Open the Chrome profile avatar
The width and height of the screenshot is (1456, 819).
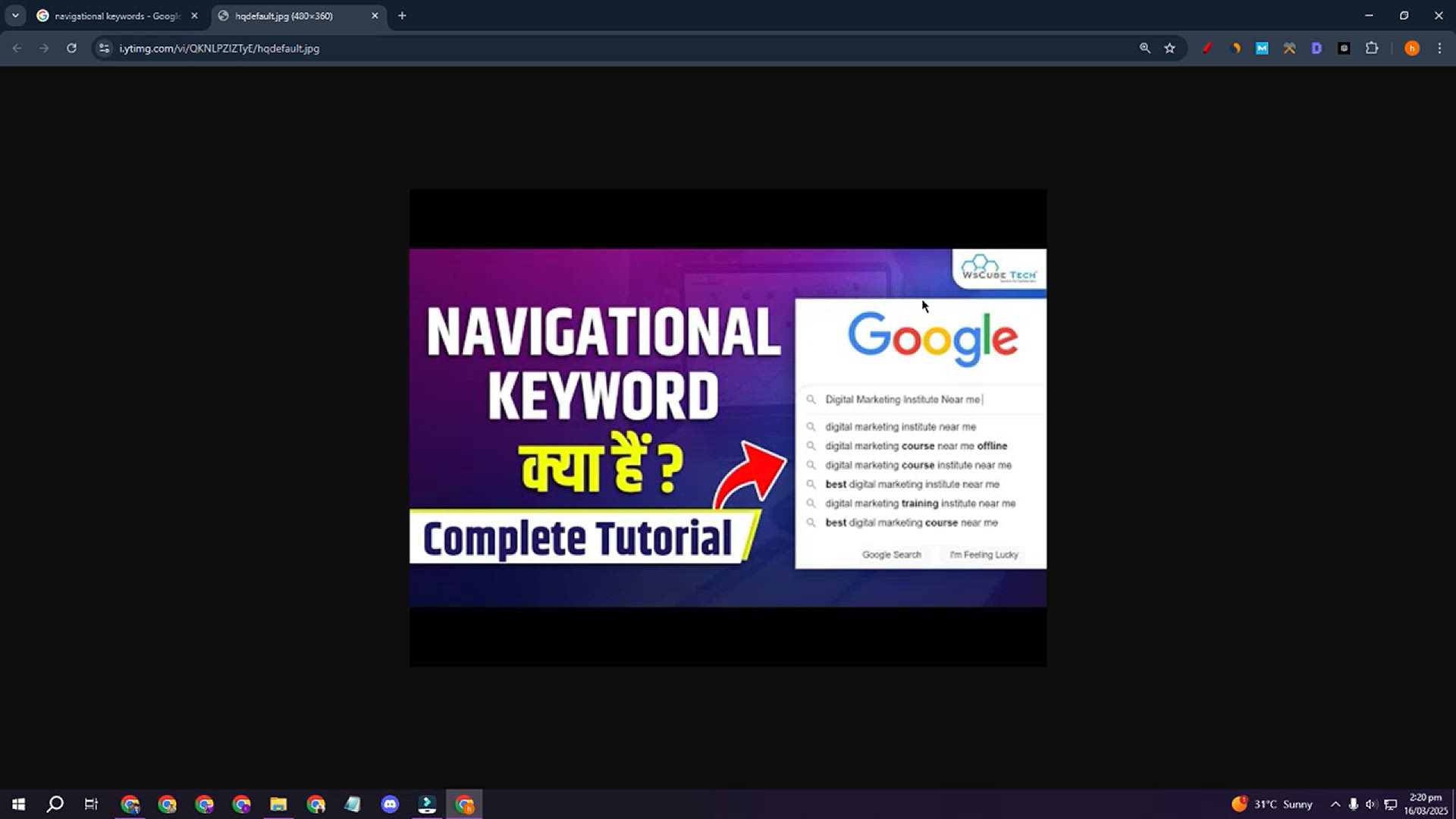coord(1412,49)
